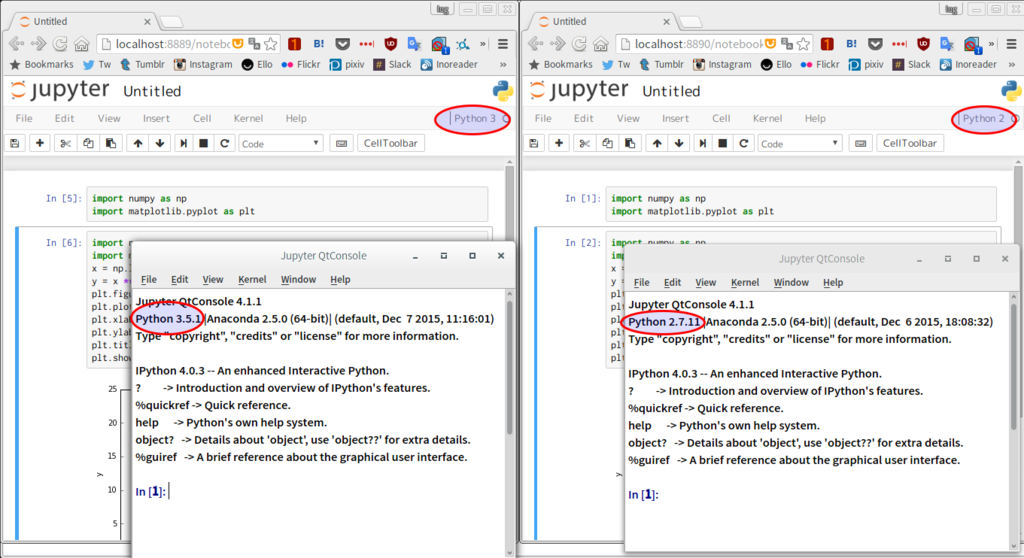Open Cell menu in right Jupyter notebook

(x=721, y=118)
